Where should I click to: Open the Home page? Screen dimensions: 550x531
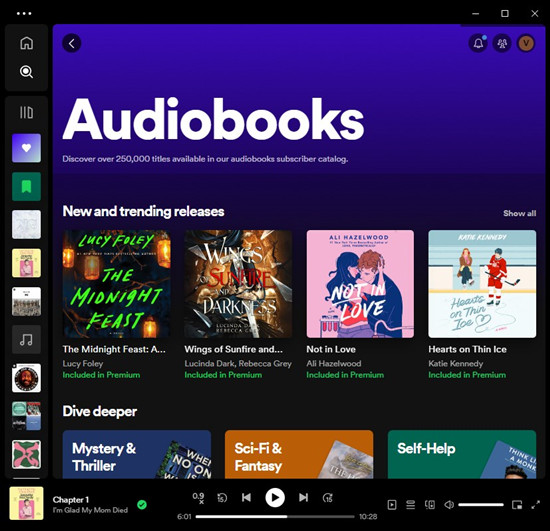(x=26, y=43)
